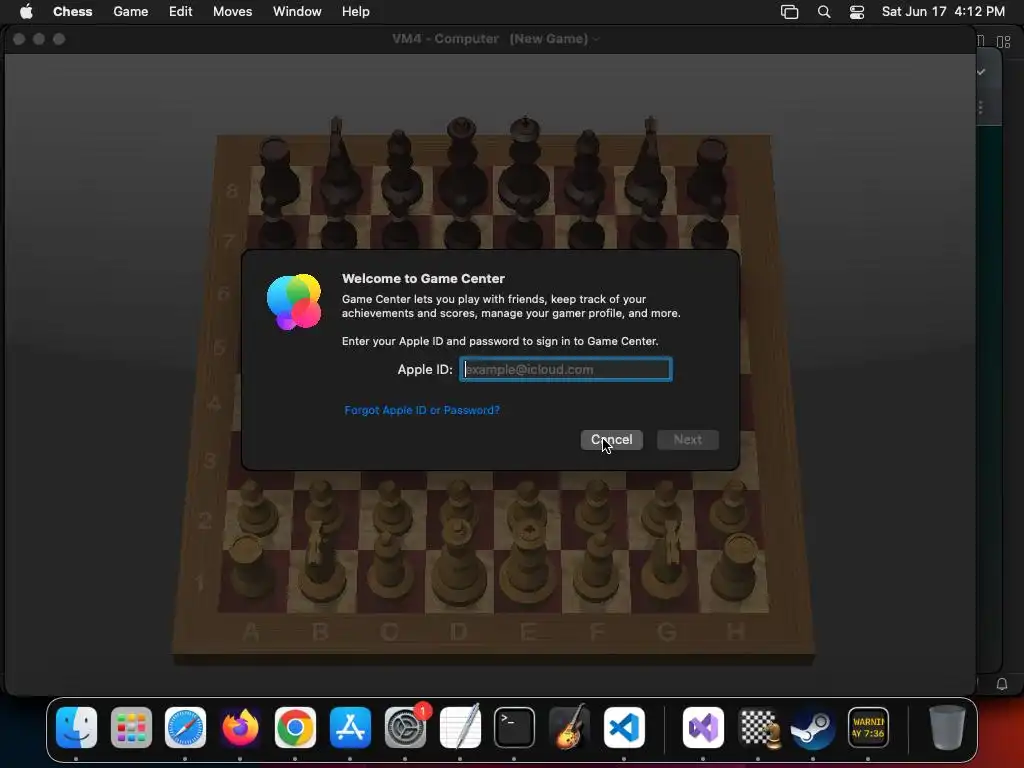Click the Game Center colorful bubbles icon

[294, 302]
